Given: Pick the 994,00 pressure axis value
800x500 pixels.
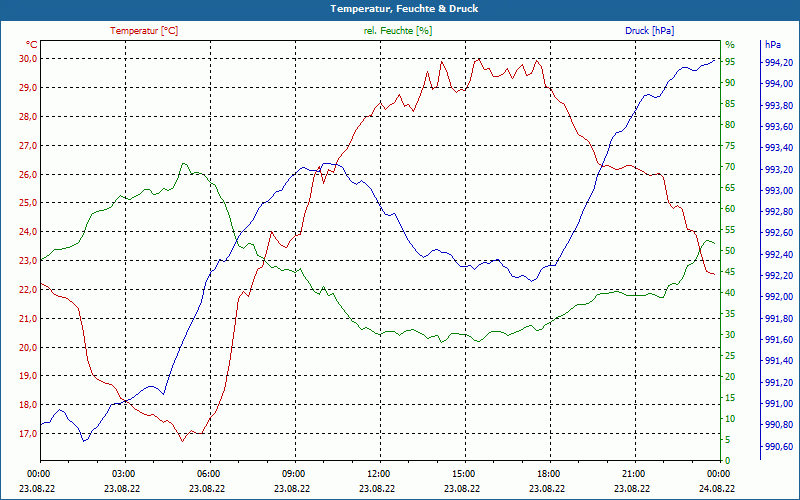Looking at the screenshot, I should coord(780,84).
